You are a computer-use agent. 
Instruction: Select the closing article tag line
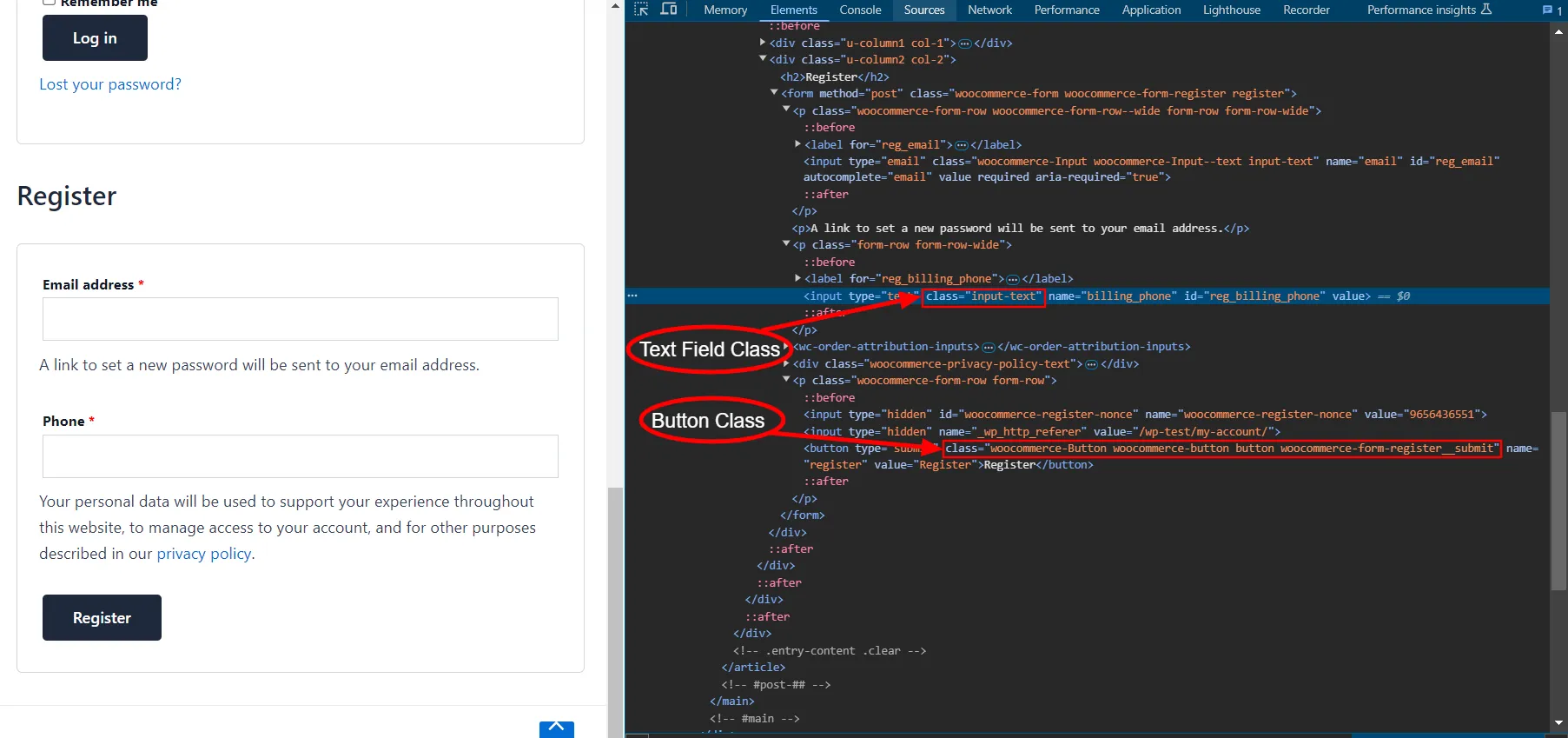click(753, 668)
